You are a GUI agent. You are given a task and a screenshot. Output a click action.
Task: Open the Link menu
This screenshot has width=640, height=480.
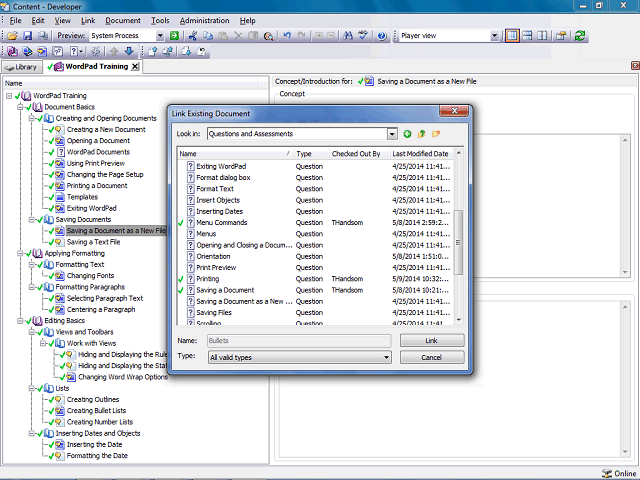click(88, 20)
